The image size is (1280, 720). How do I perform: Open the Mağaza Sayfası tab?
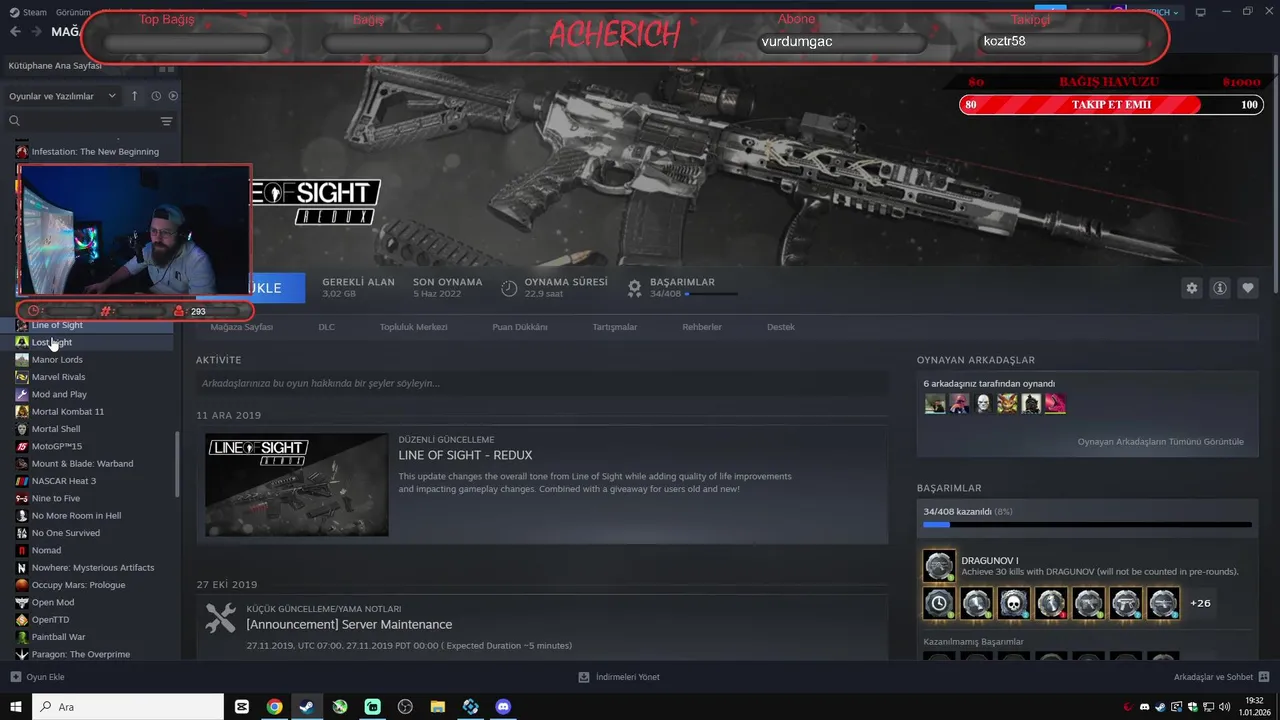pos(241,327)
